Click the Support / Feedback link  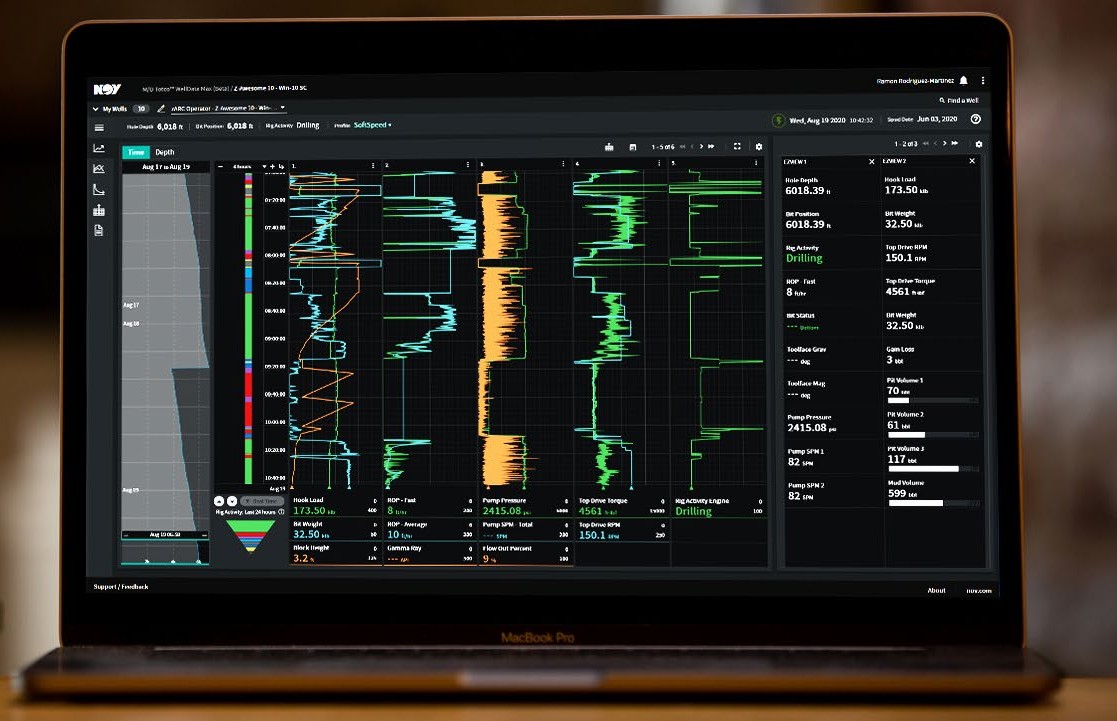click(x=121, y=587)
